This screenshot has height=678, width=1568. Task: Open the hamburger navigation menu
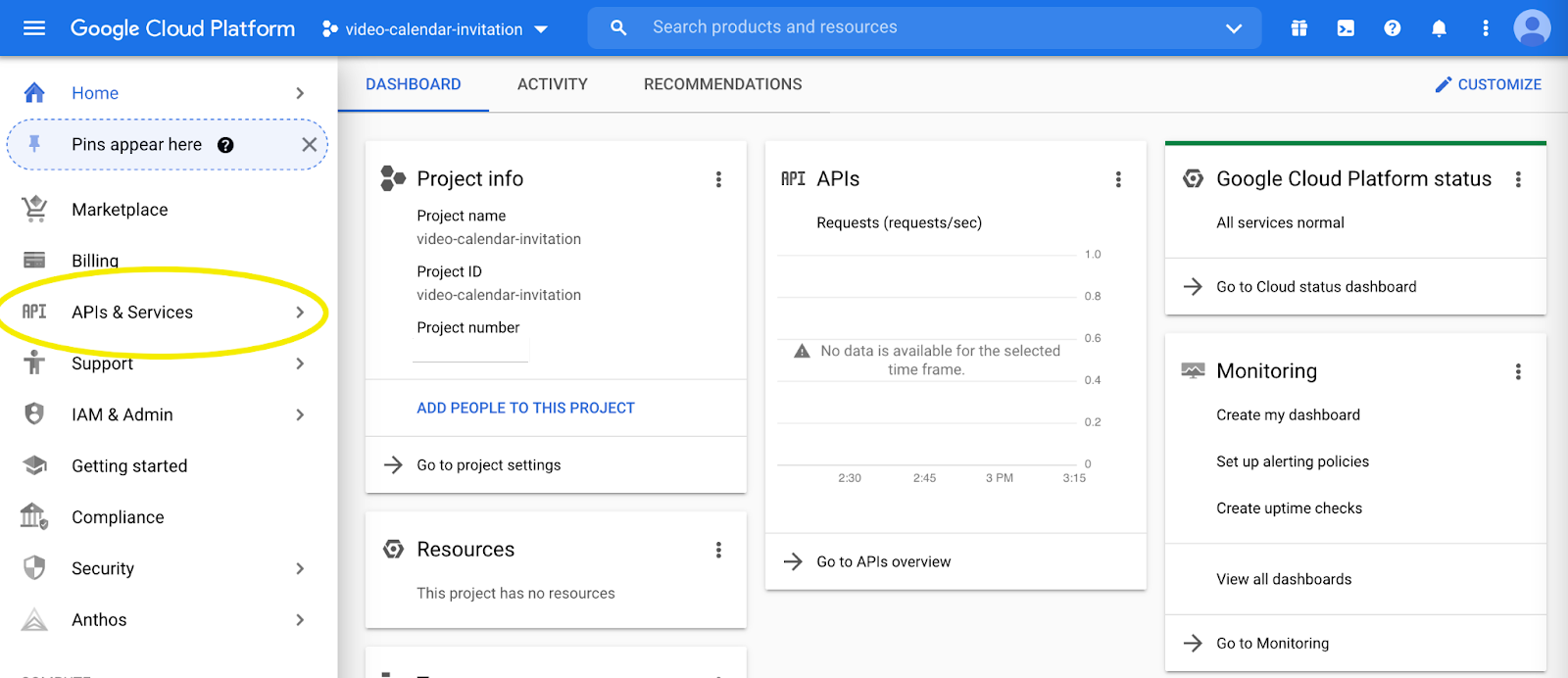click(34, 28)
